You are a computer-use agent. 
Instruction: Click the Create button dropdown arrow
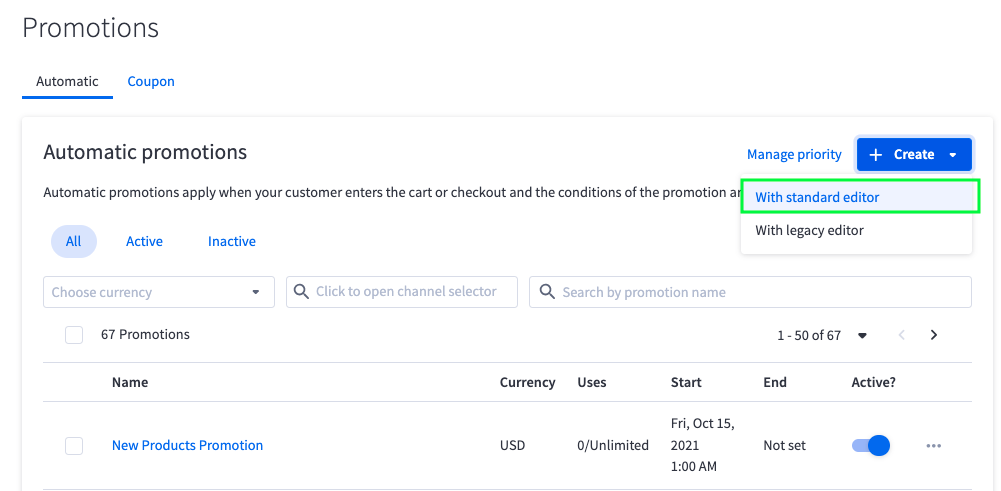point(953,155)
